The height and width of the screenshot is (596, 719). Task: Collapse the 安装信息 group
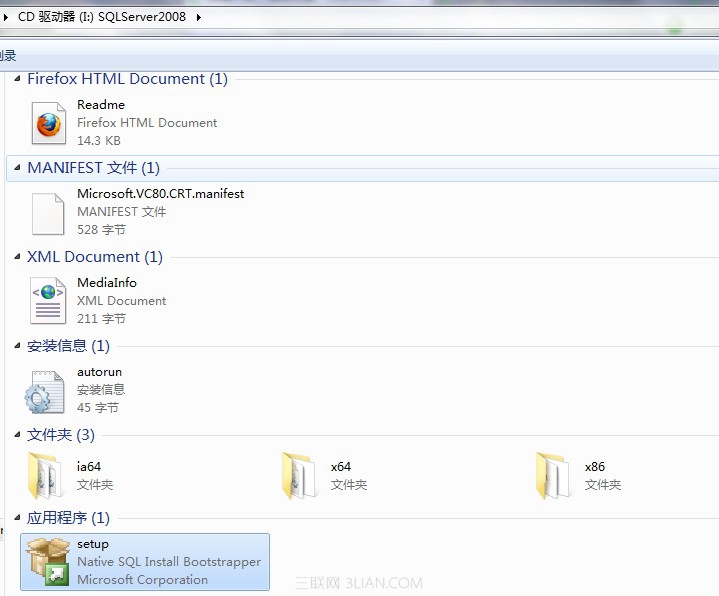(17, 346)
